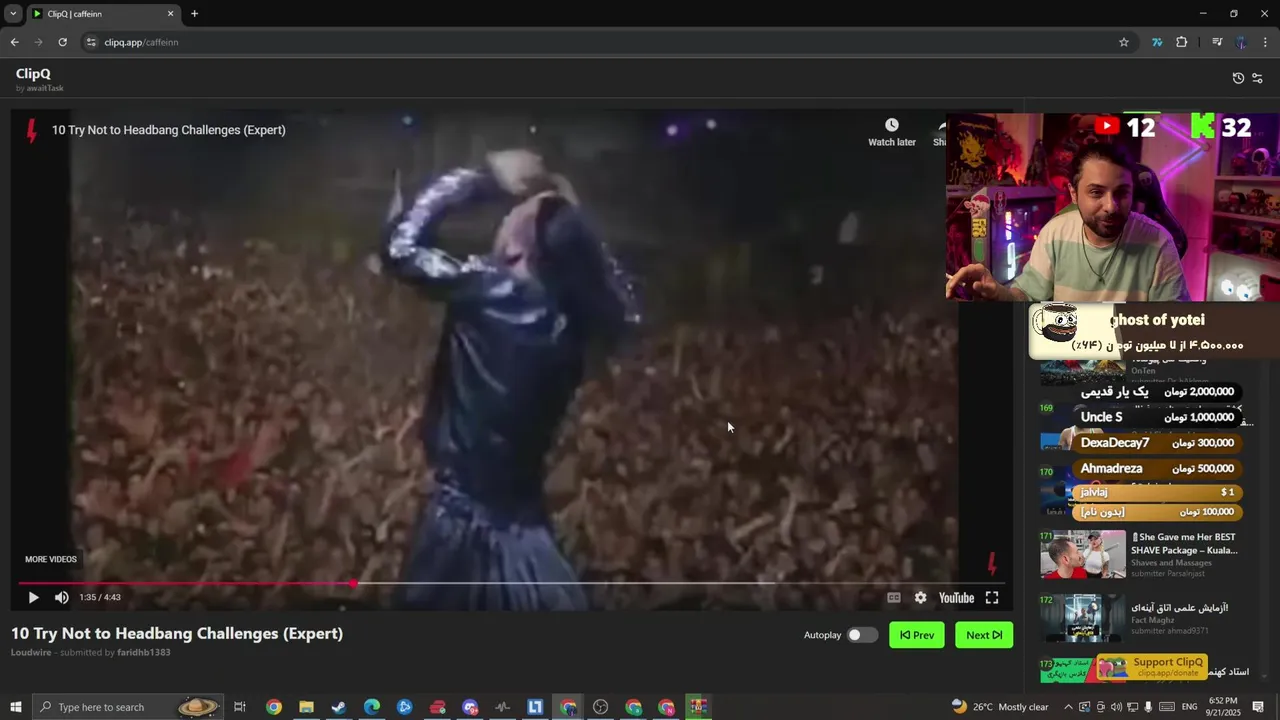Viewport: 1280px width, 720px height.
Task: Open a new browser tab
Action: (x=194, y=14)
